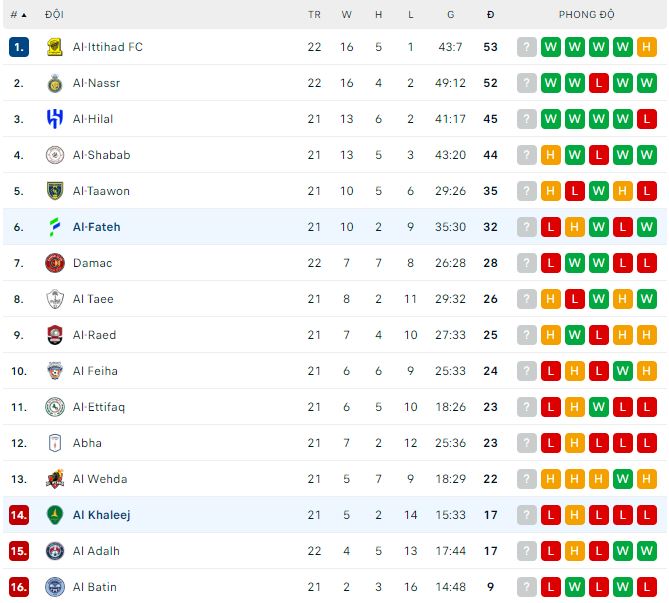Open the Al-Shabab team link

point(101,155)
